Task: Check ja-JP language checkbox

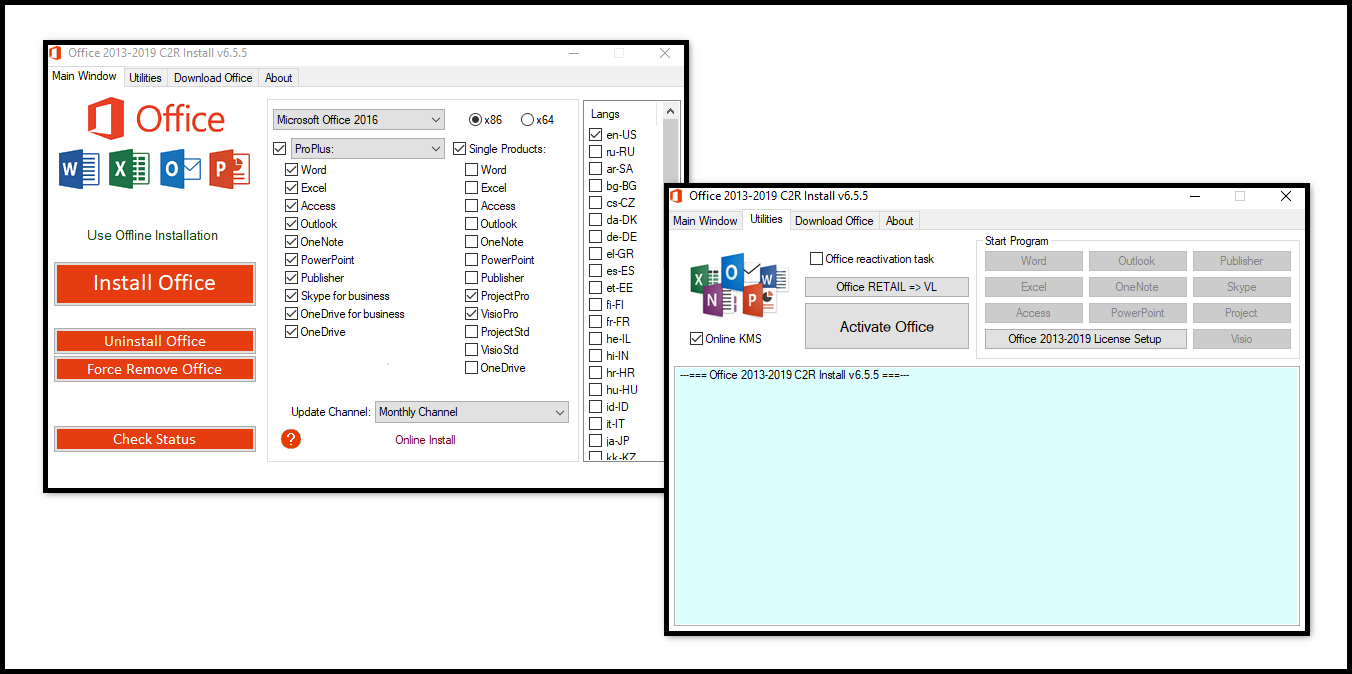Action: 596,441
